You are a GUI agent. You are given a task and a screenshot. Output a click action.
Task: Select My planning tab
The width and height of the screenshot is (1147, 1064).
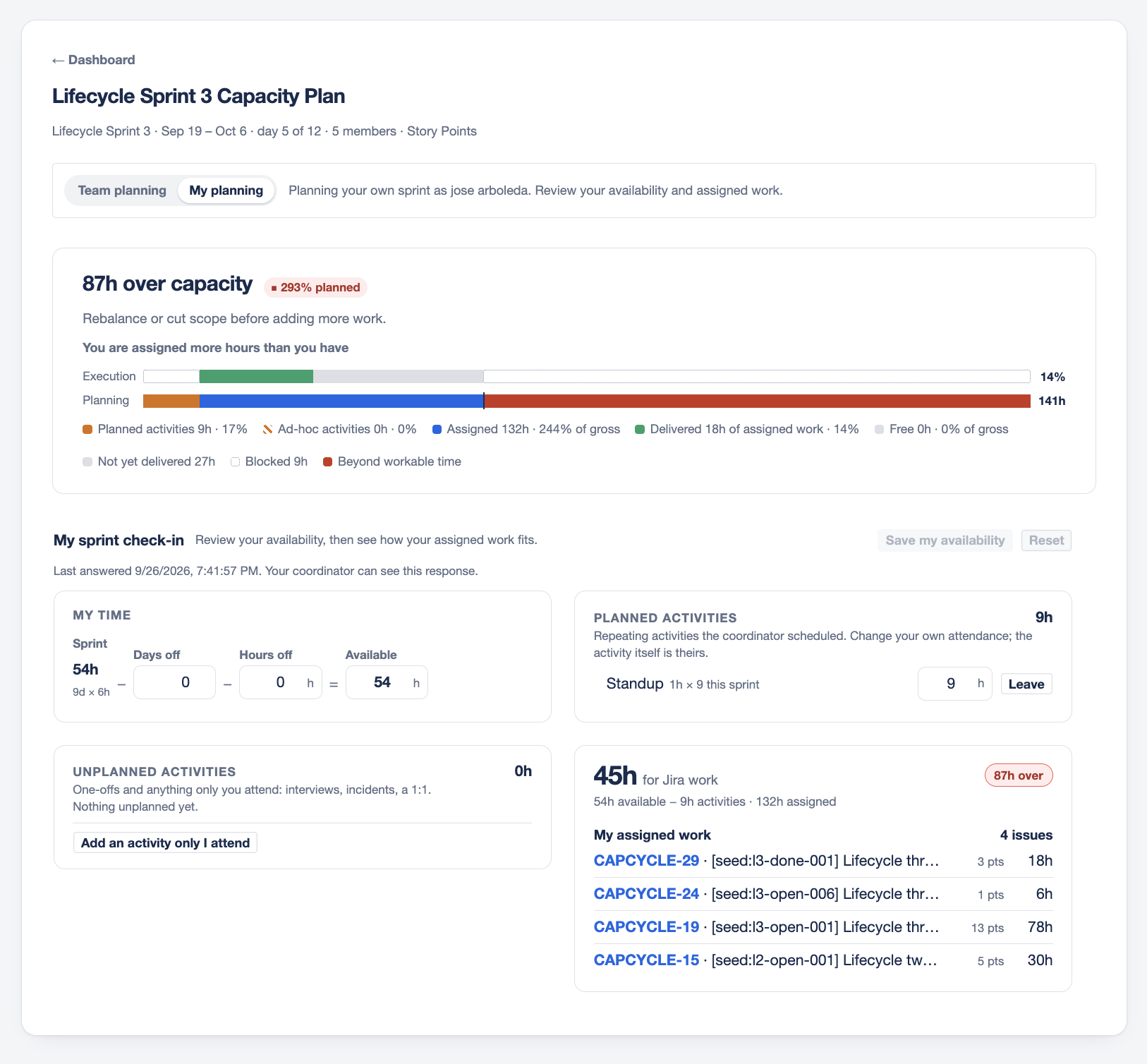226,191
